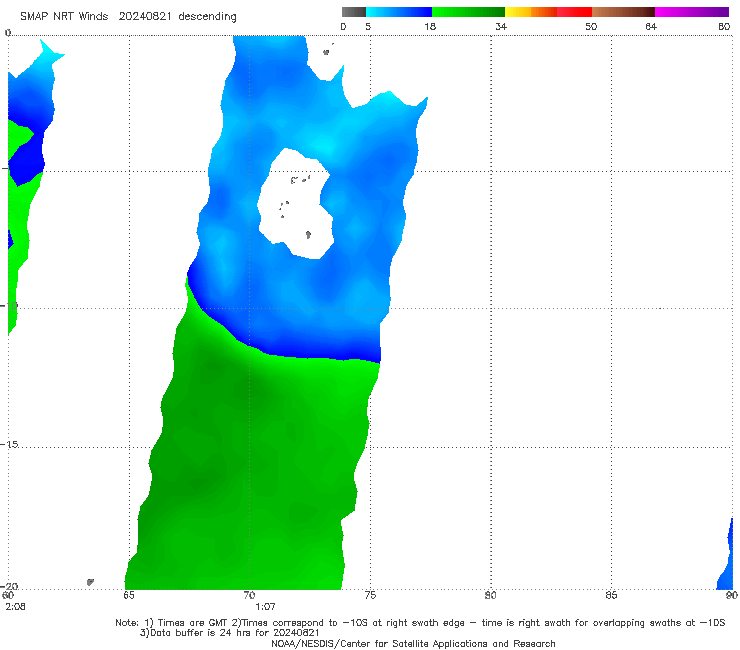Click the green 18–34 segment of the color bar
Screen dimensions: 740x650
pyautogui.click(x=468, y=12)
